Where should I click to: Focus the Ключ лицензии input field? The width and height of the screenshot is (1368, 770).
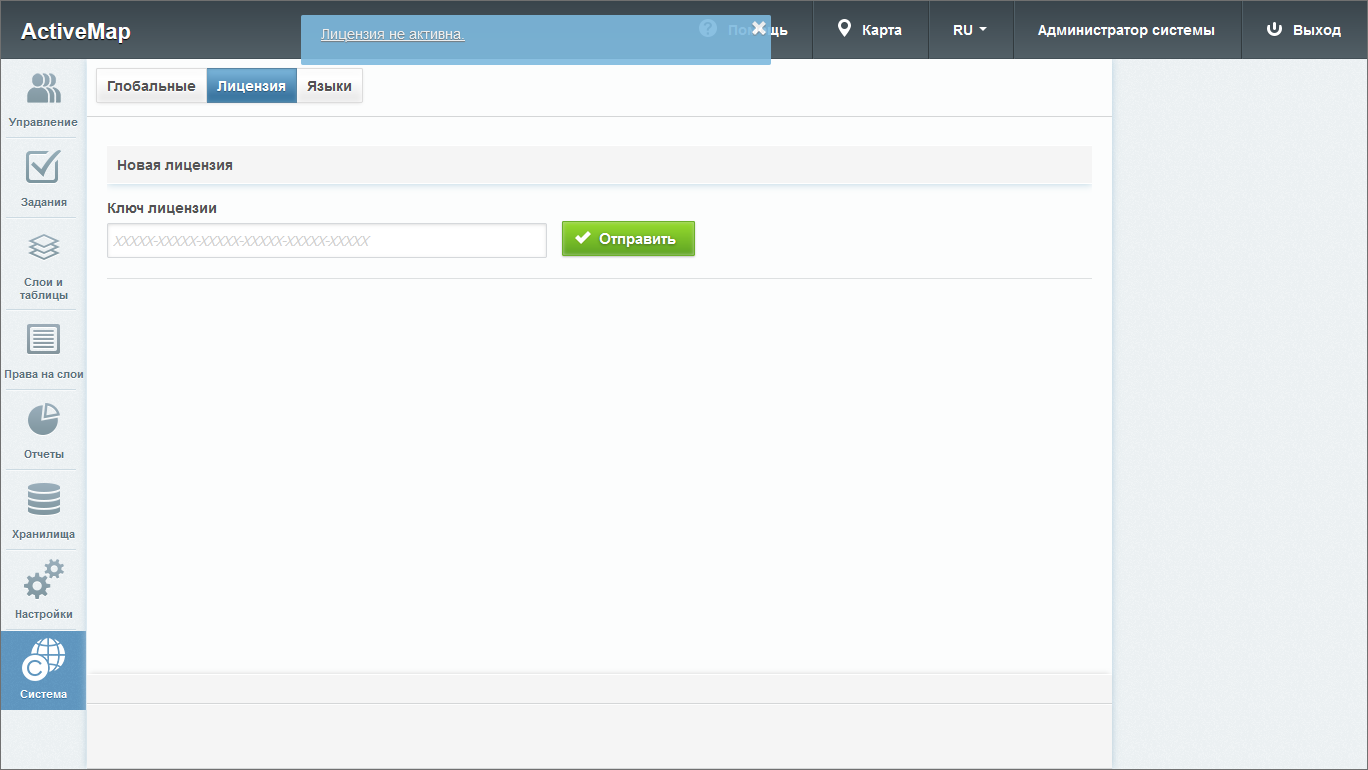click(x=327, y=241)
